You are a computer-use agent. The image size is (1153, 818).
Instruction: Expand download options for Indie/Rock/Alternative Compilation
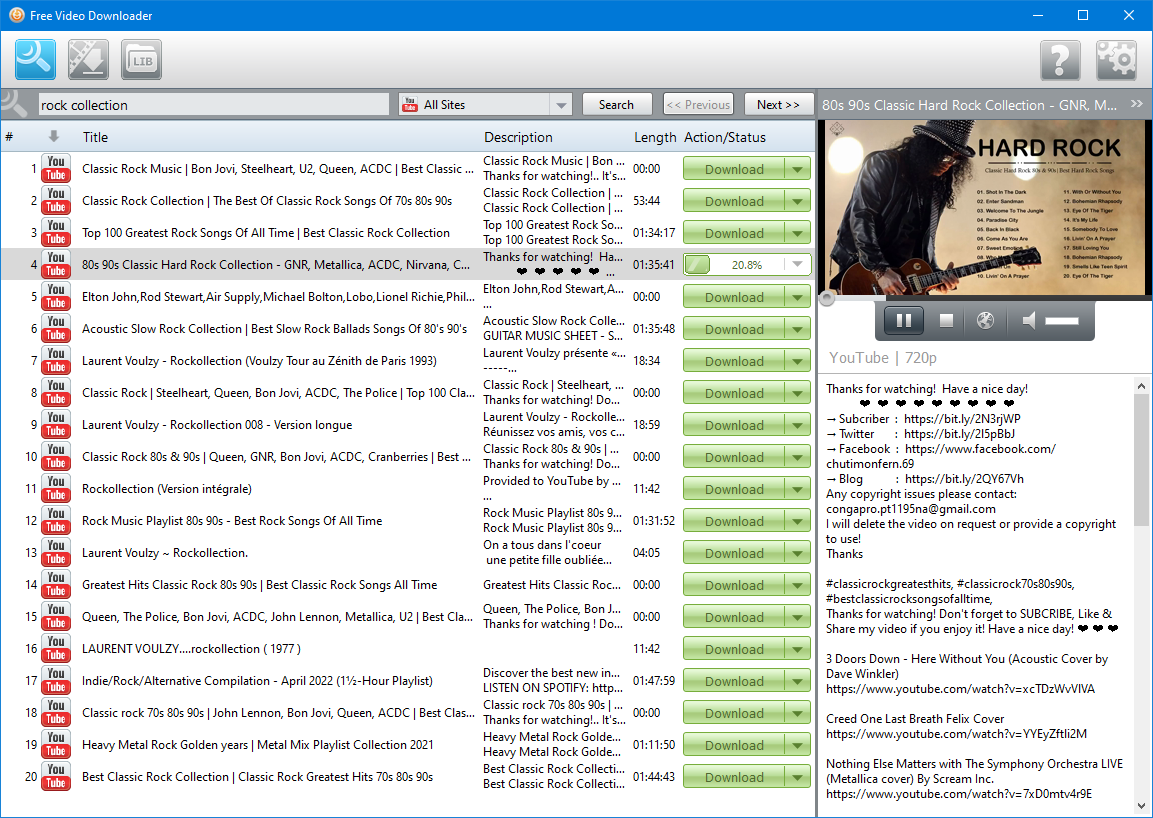point(798,680)
